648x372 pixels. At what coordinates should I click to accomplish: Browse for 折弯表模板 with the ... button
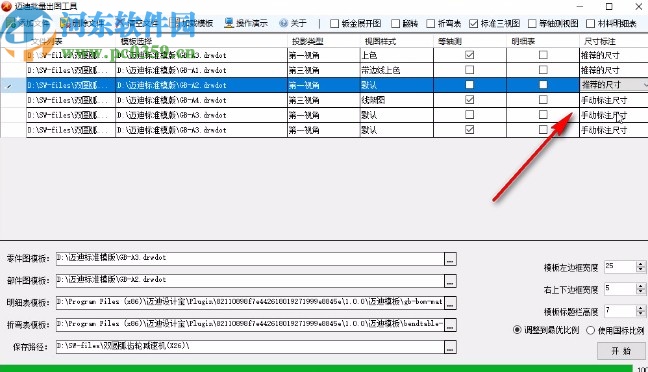pos(450,325)
